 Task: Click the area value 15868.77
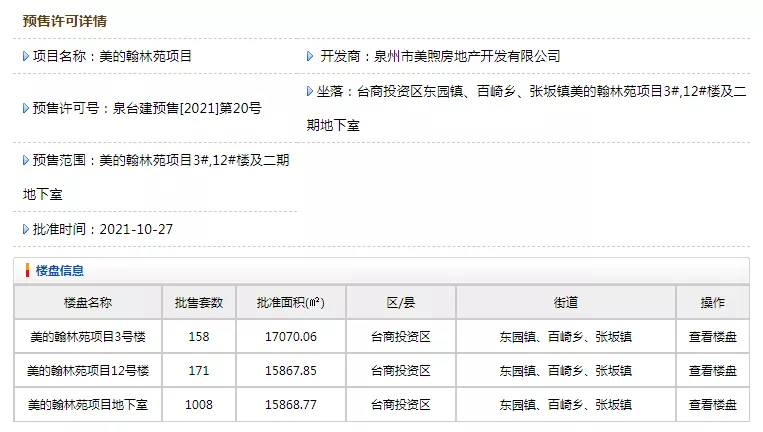pos(291,405)
